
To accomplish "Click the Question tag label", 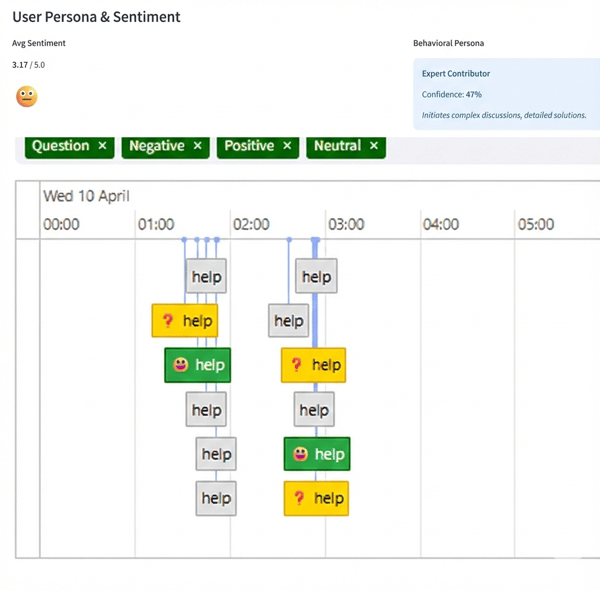I will (x=60, y=146).
